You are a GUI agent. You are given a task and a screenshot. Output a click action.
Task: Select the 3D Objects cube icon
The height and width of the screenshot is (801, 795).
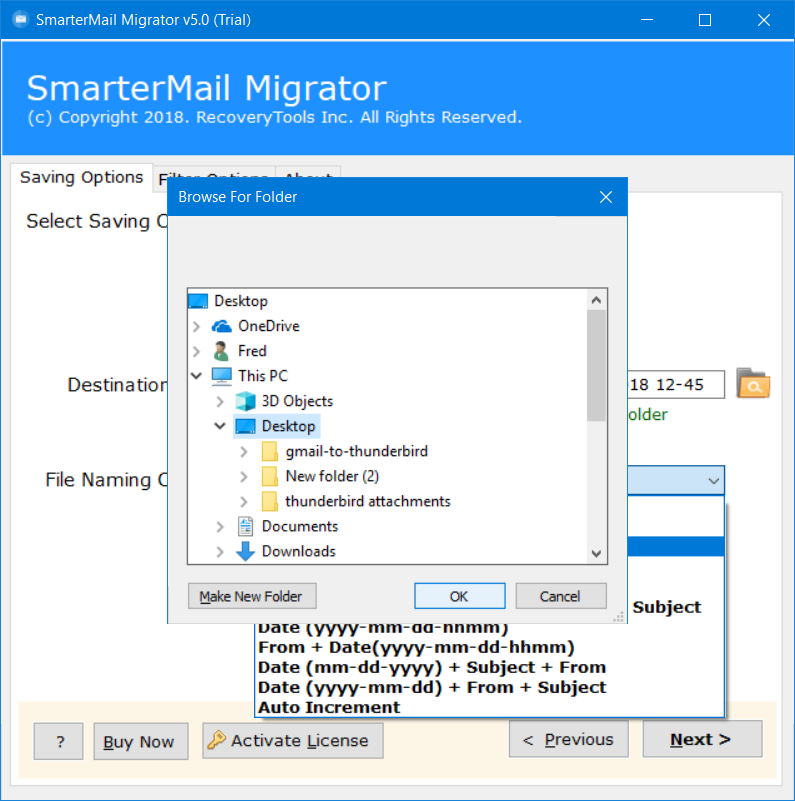click(245, 401)
